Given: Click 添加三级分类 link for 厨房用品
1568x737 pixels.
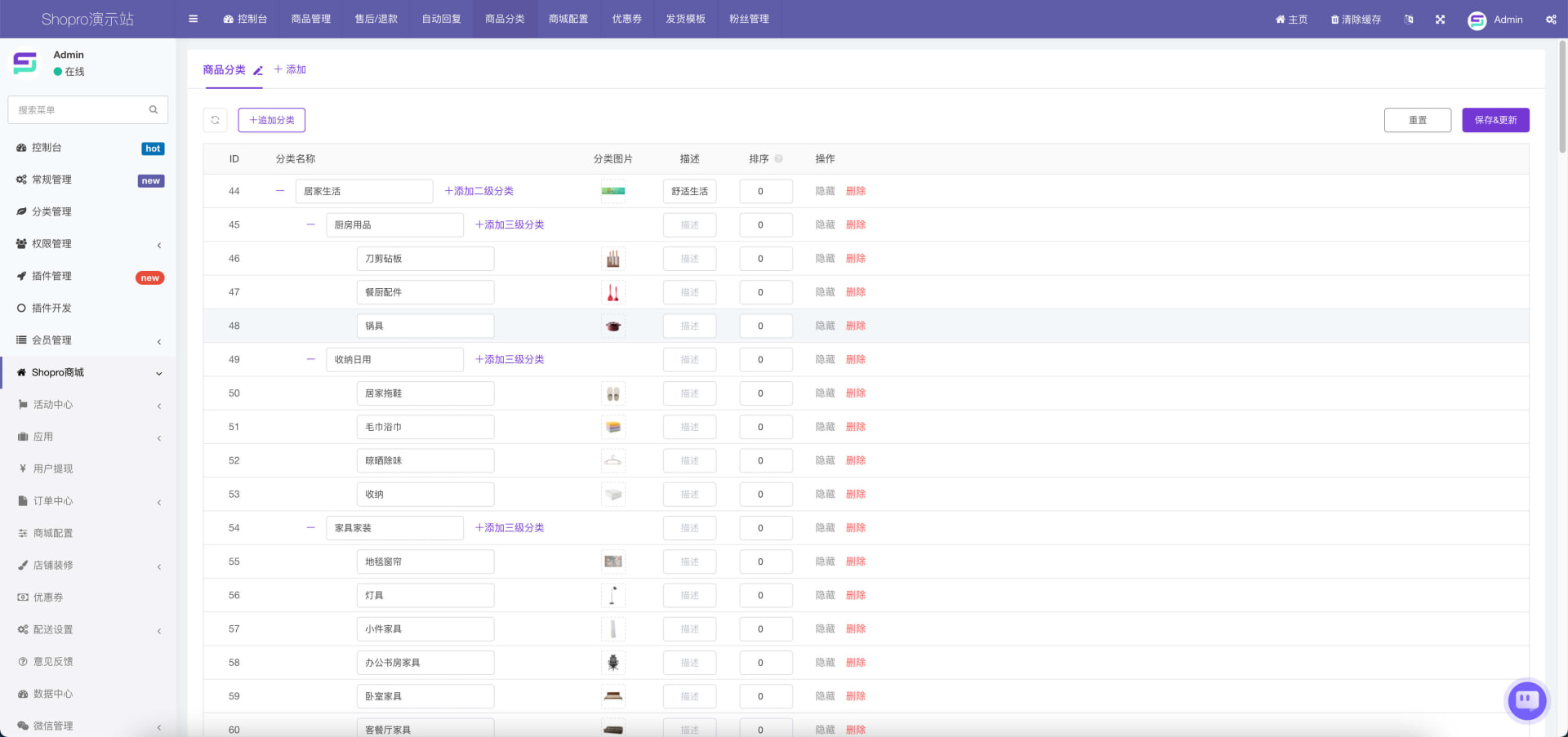Looking at the screenshot, I should (x=510, y=224).
